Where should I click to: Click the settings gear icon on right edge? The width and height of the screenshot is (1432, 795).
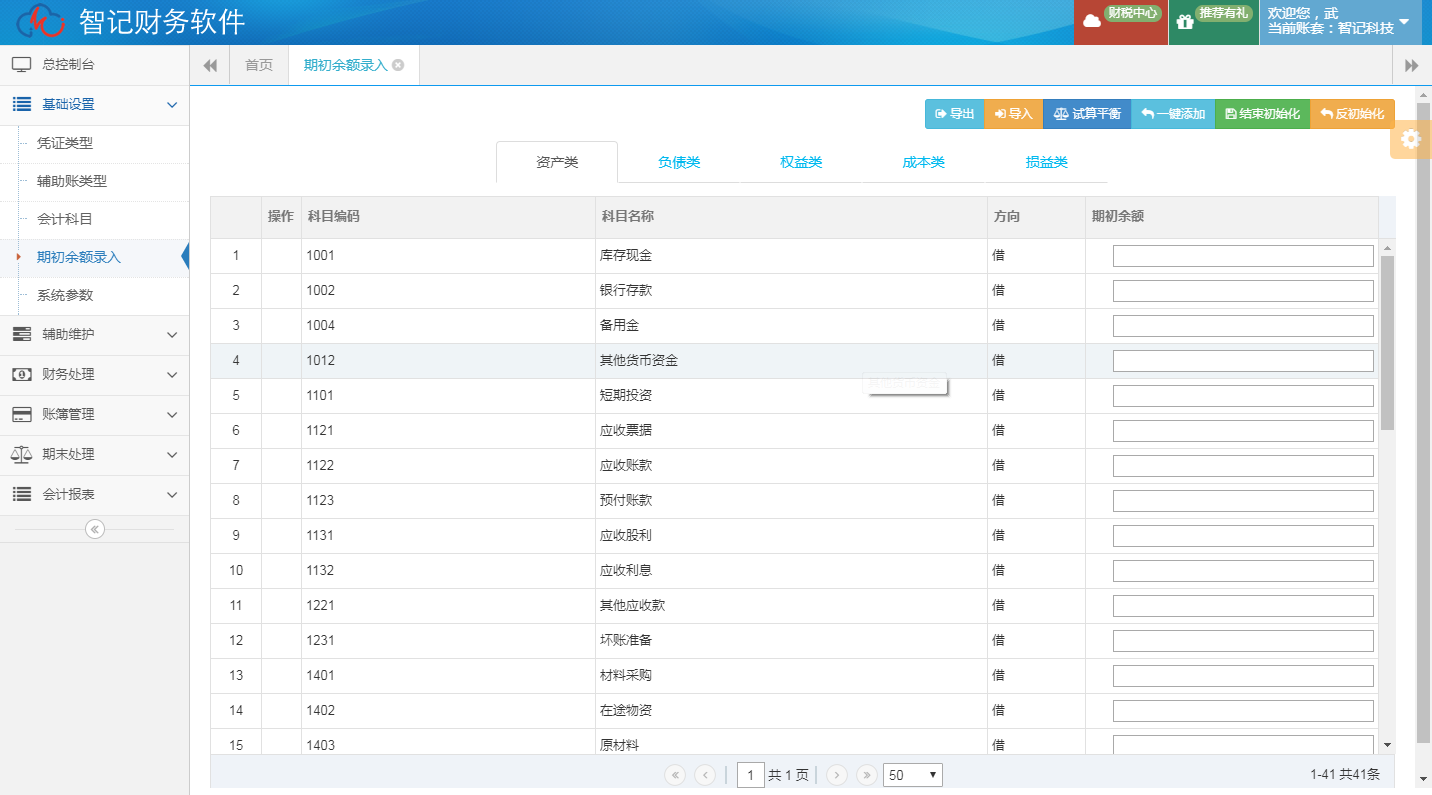(x=1410, y=139)
